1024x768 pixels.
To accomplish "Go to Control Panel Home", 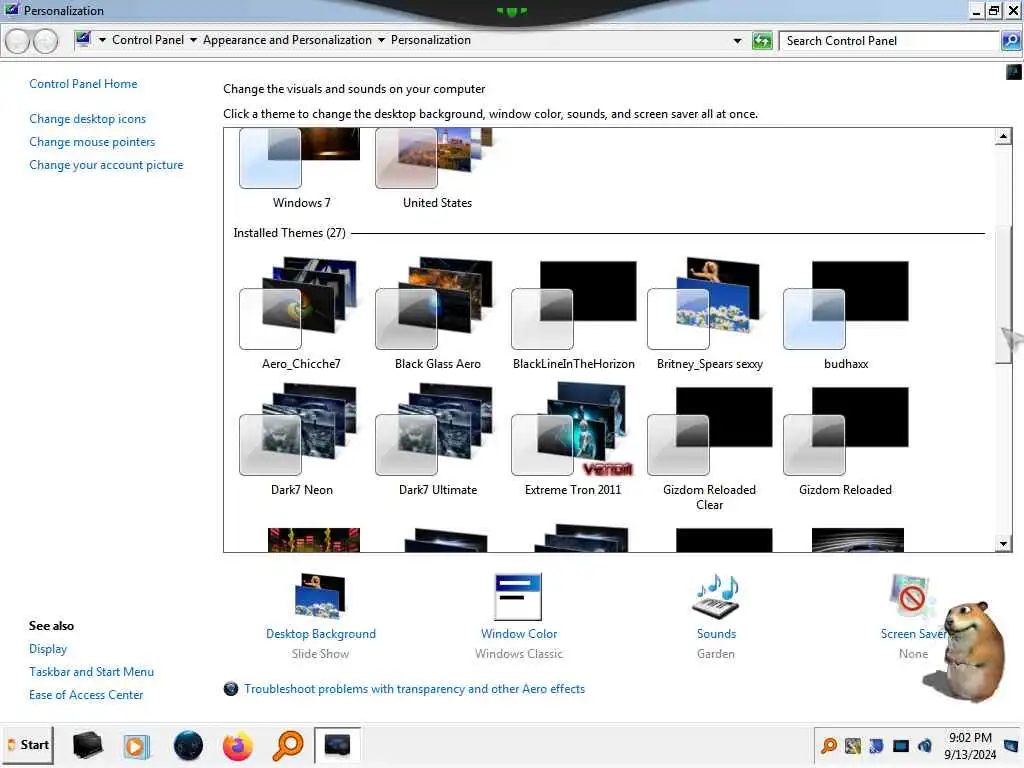I will click(83, 84).
